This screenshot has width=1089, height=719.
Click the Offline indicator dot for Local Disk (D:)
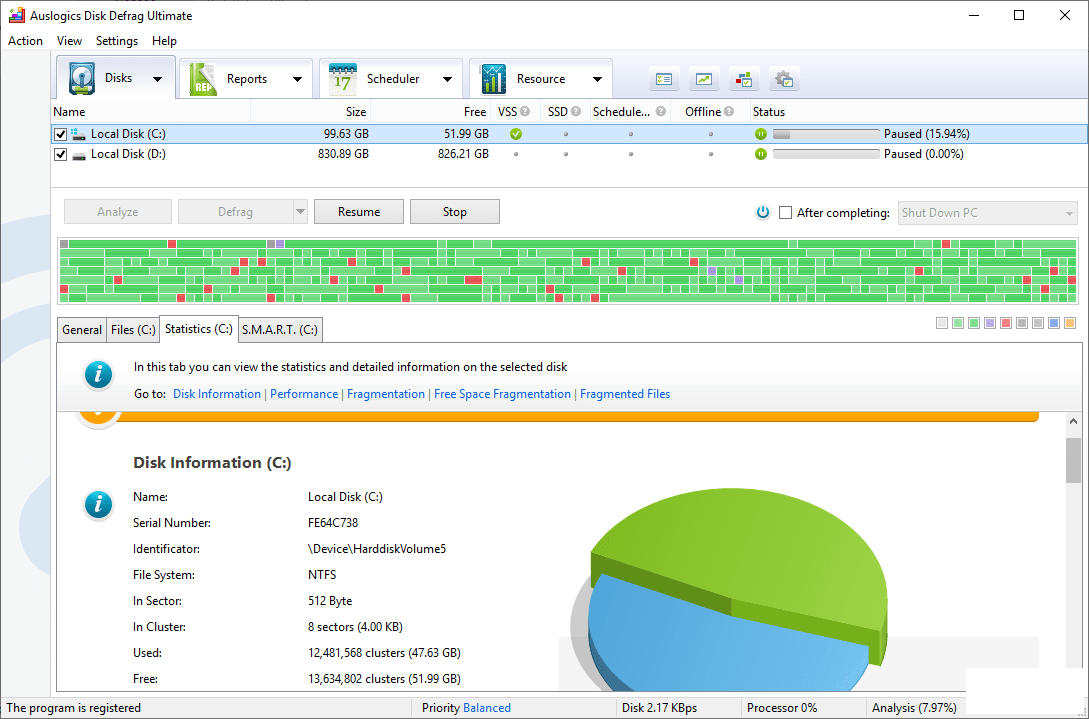710,154
